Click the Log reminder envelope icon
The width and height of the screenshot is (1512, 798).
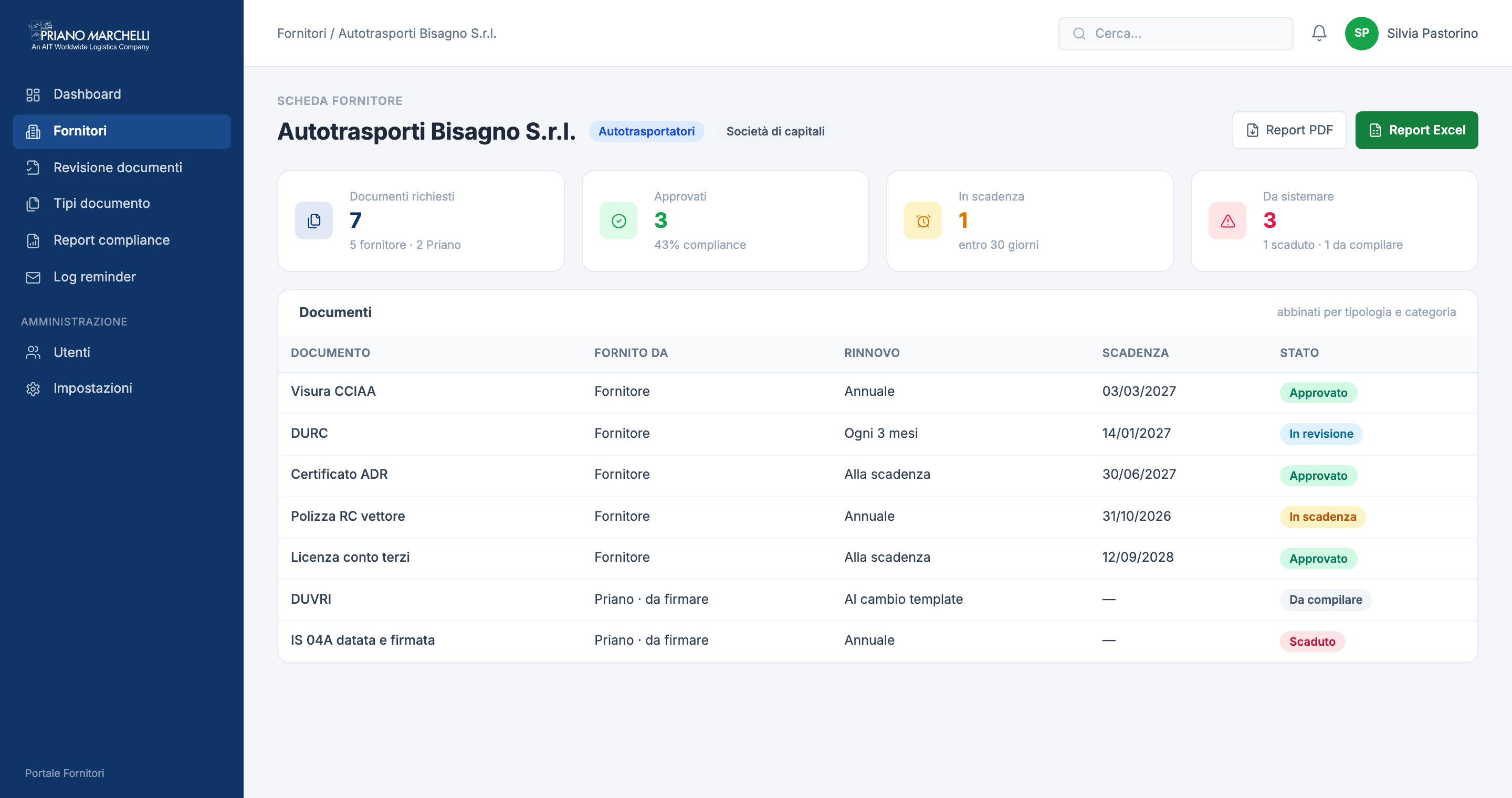tap(33, 277)
